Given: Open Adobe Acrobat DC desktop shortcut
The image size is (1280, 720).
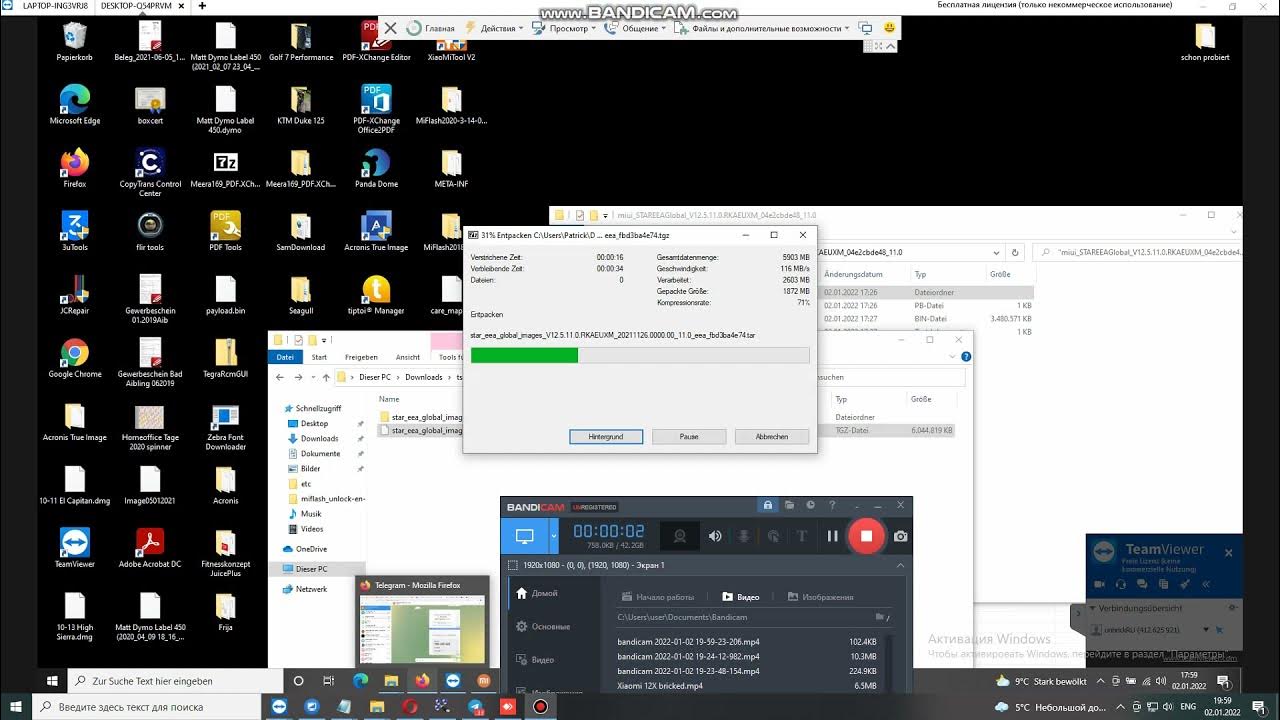Looking at the screenshot, I should [x=150, y=548].
